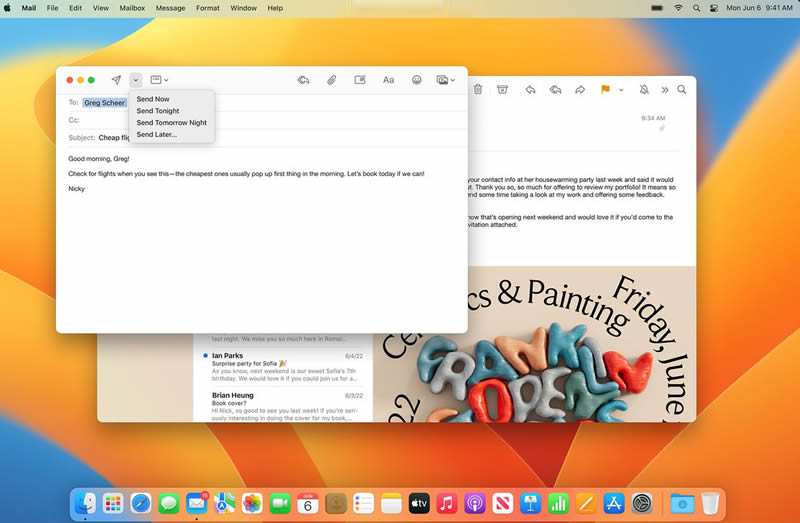
Task: Click the Aa format text icon
Action: point(388,80)
